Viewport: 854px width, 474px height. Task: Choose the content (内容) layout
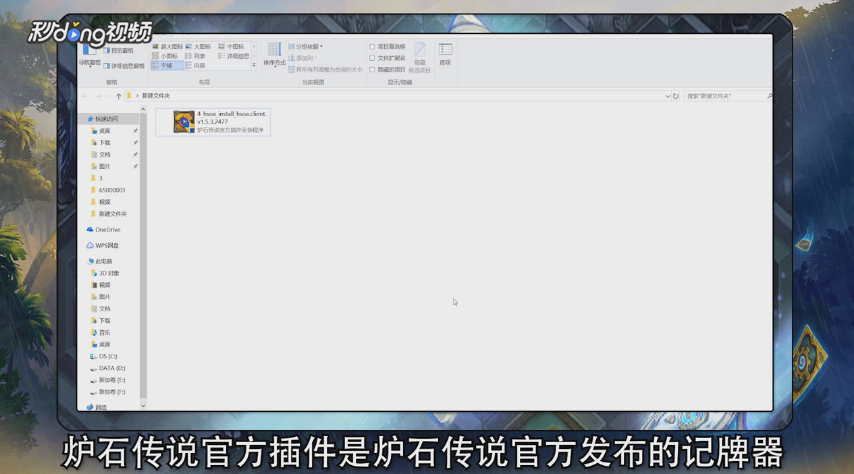coord(196,65)
